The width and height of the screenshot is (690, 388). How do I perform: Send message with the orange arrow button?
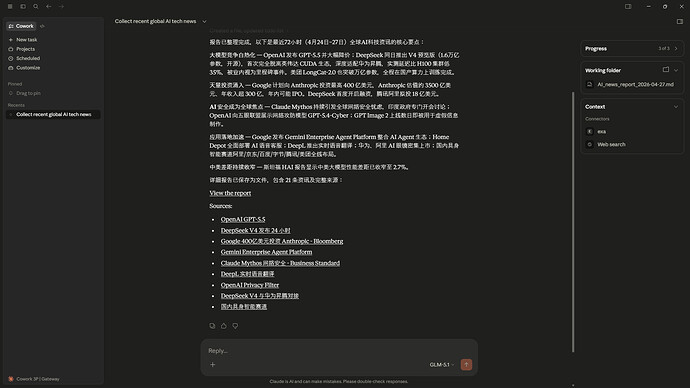[466, 365]
